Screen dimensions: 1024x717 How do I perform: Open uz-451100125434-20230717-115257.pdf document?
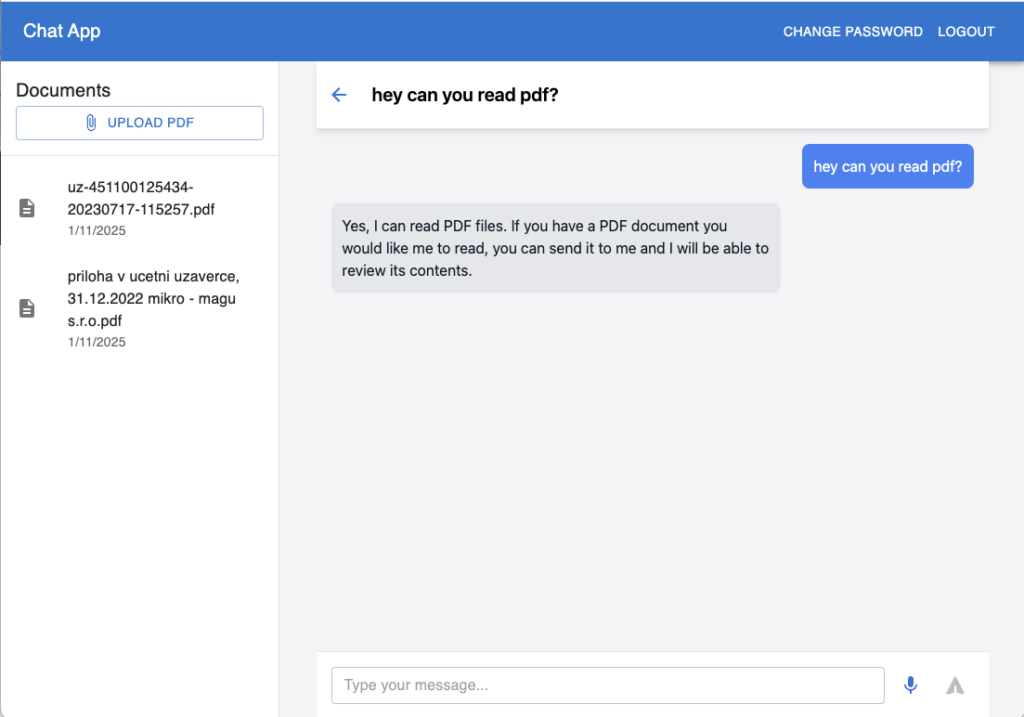[140, 198]
